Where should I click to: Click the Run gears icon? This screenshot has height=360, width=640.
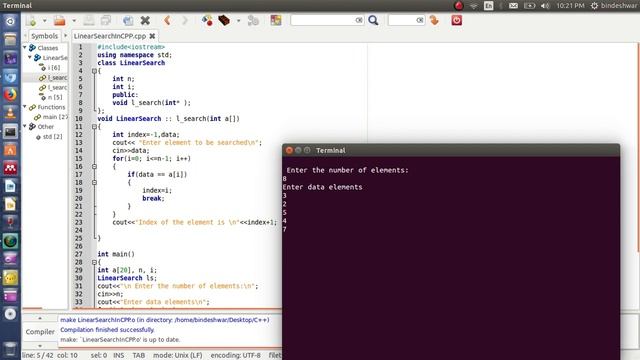pos(253,20)
